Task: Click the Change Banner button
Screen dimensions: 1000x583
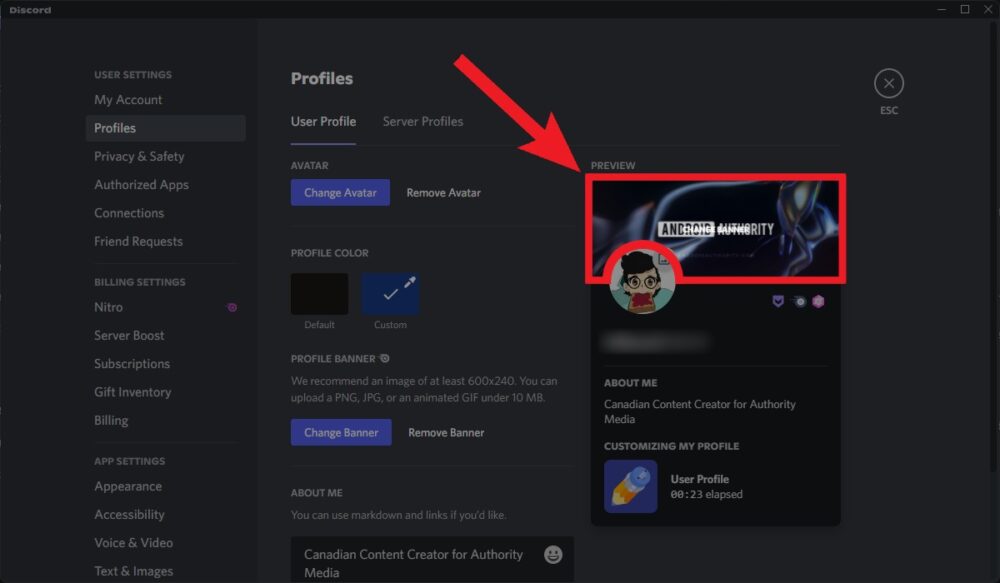Action: click(x=341, y=432)
